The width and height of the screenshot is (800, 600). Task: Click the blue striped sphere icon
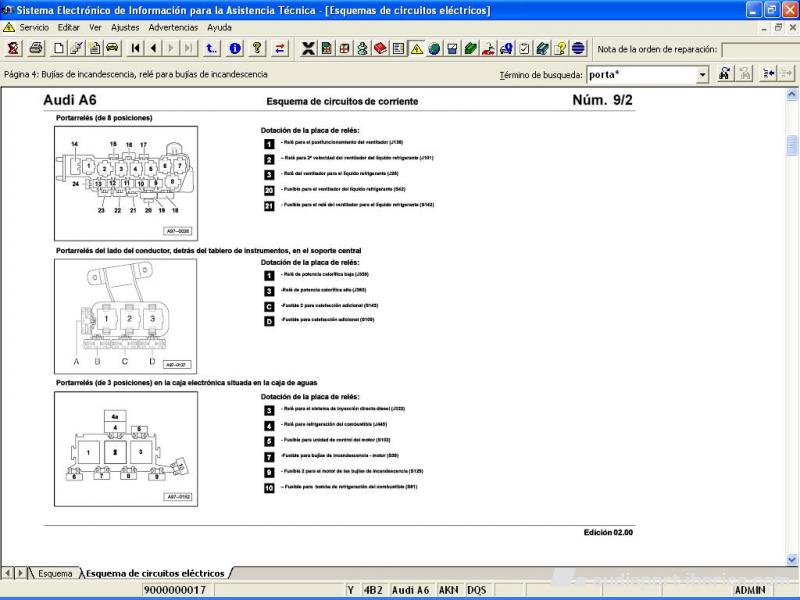(x=578, y=48)
